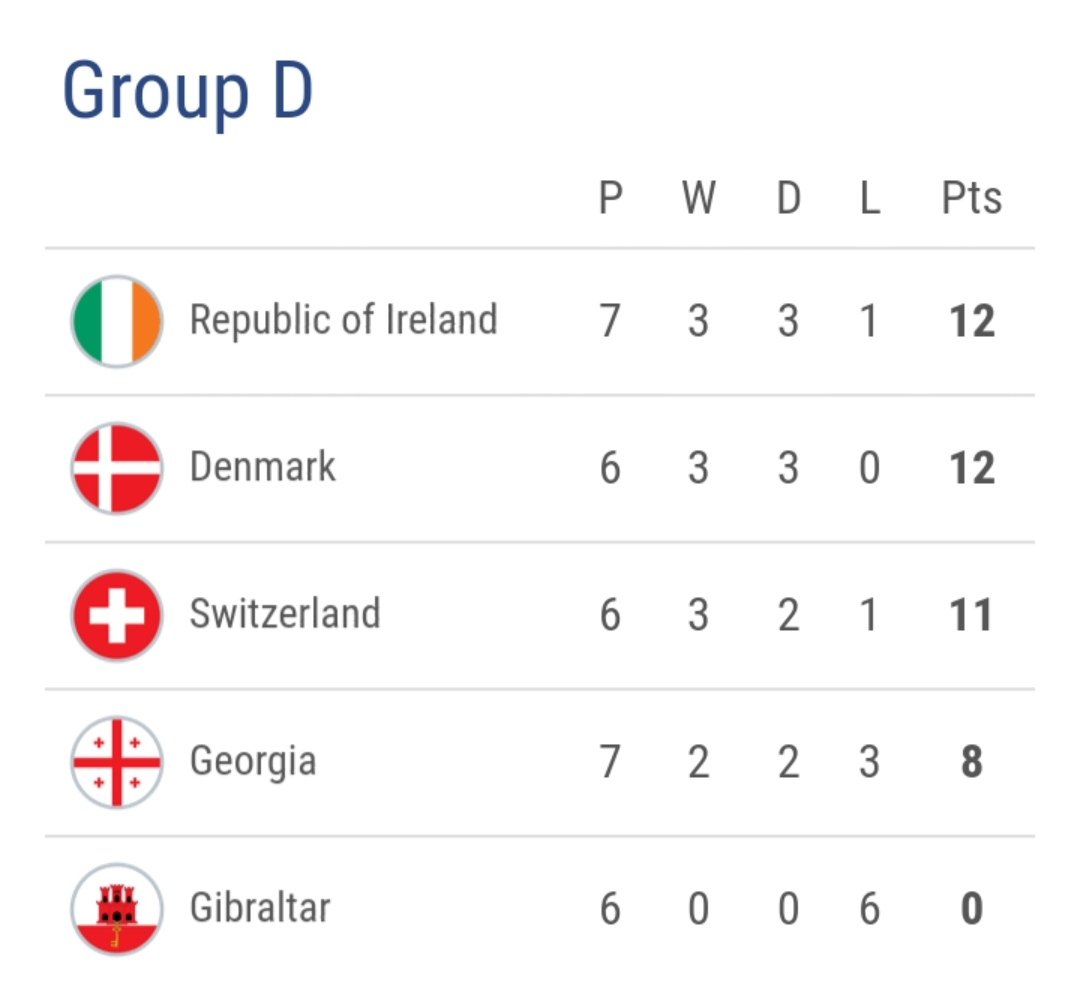Click the W (wins) column header
This screenshot has height=988, width=1080.
coord(698,199)
